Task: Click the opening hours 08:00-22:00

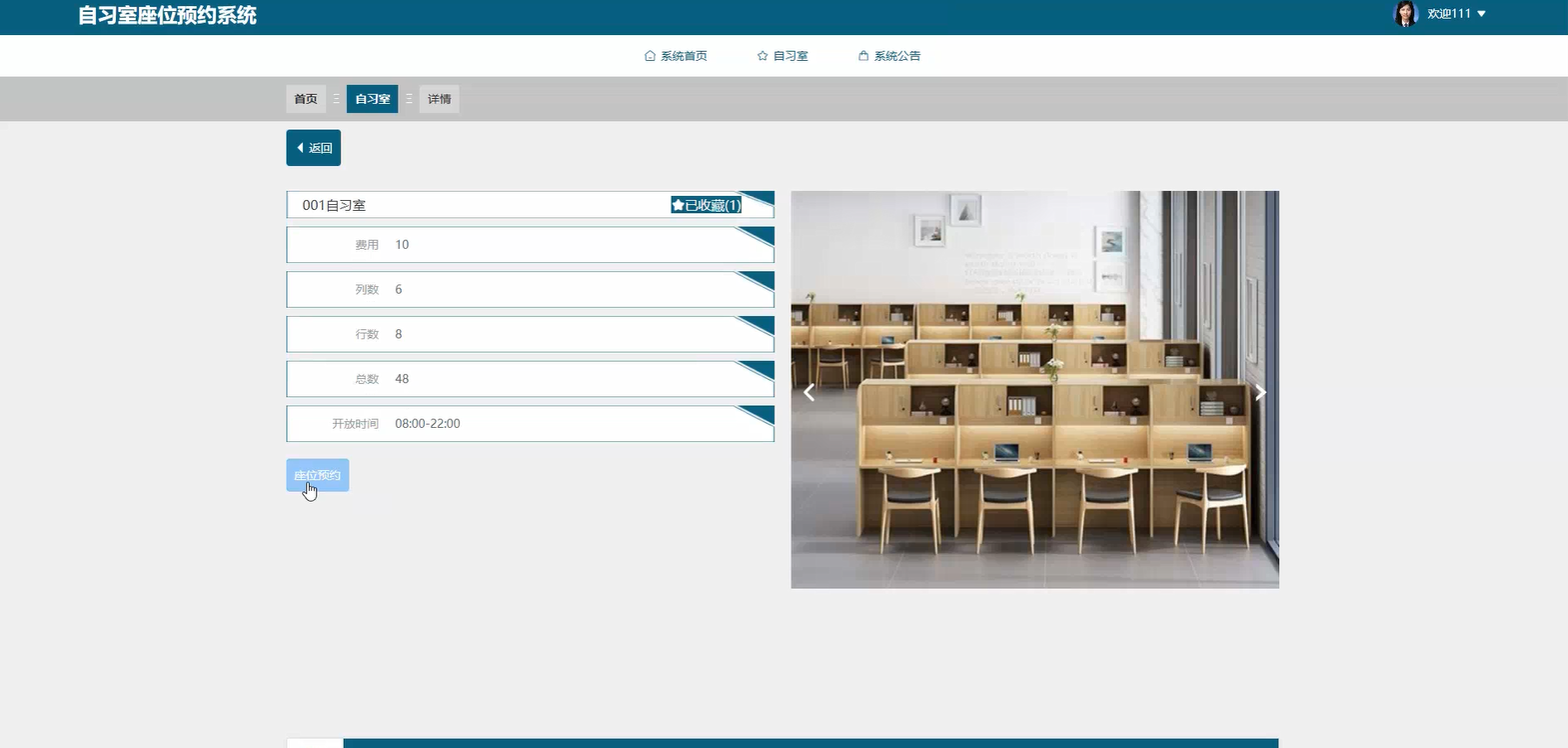Action: click(428, 424)
